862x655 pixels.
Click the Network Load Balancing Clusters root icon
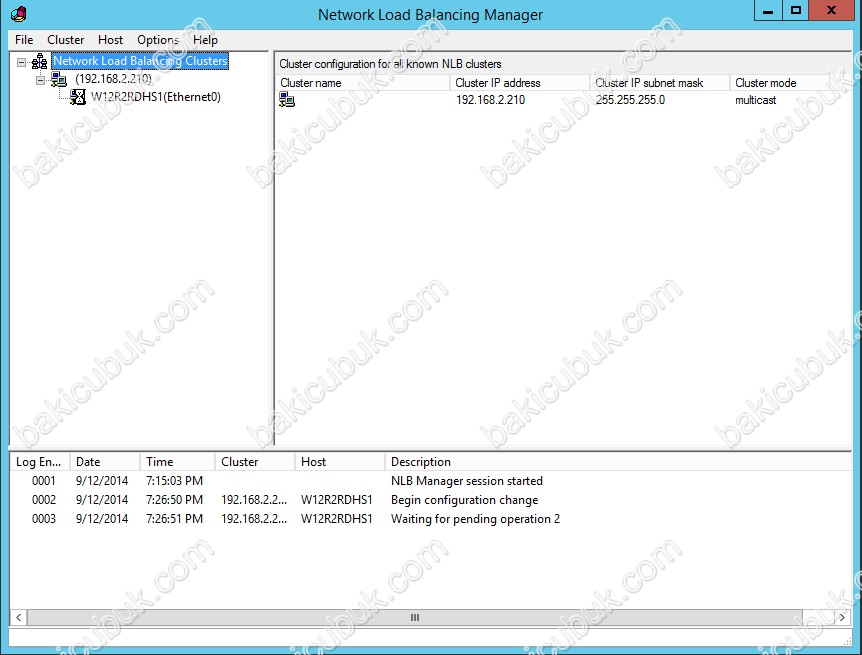click(40, 61)
